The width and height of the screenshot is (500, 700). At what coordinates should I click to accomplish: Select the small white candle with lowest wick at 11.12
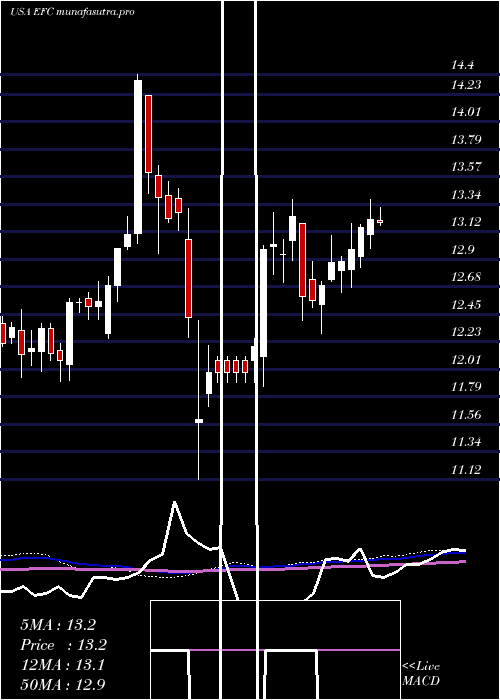coord(199,421)
